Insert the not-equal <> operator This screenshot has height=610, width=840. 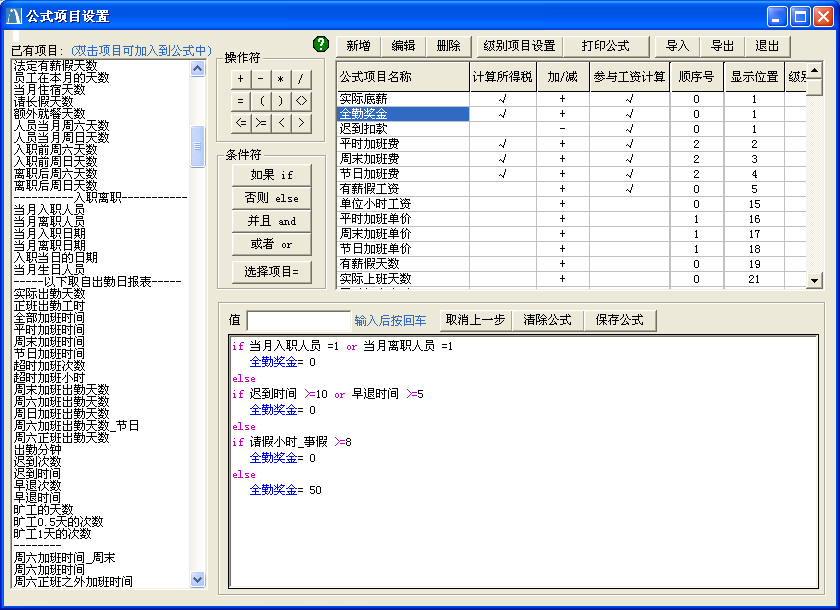pyautogui.click(x=301, y=101)
